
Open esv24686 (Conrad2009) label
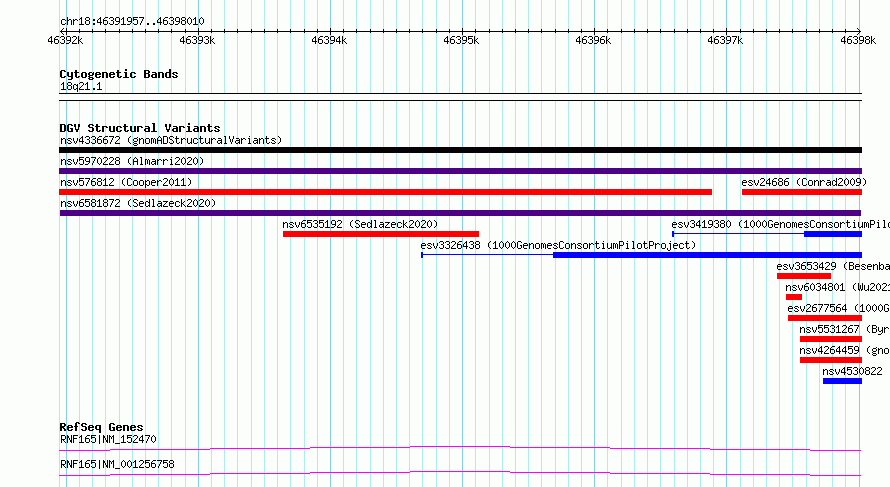click(804, 182)
